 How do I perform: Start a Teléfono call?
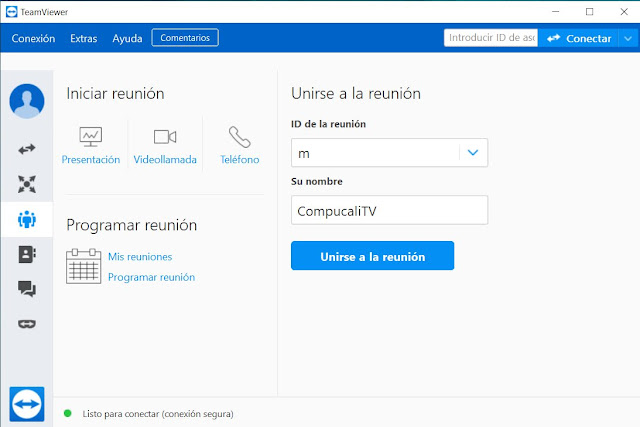coord(240,145)
